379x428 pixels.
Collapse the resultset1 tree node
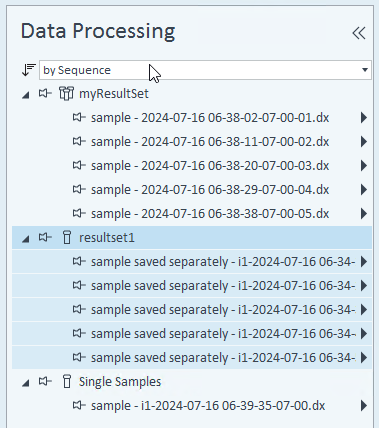[x=26, y=239]
